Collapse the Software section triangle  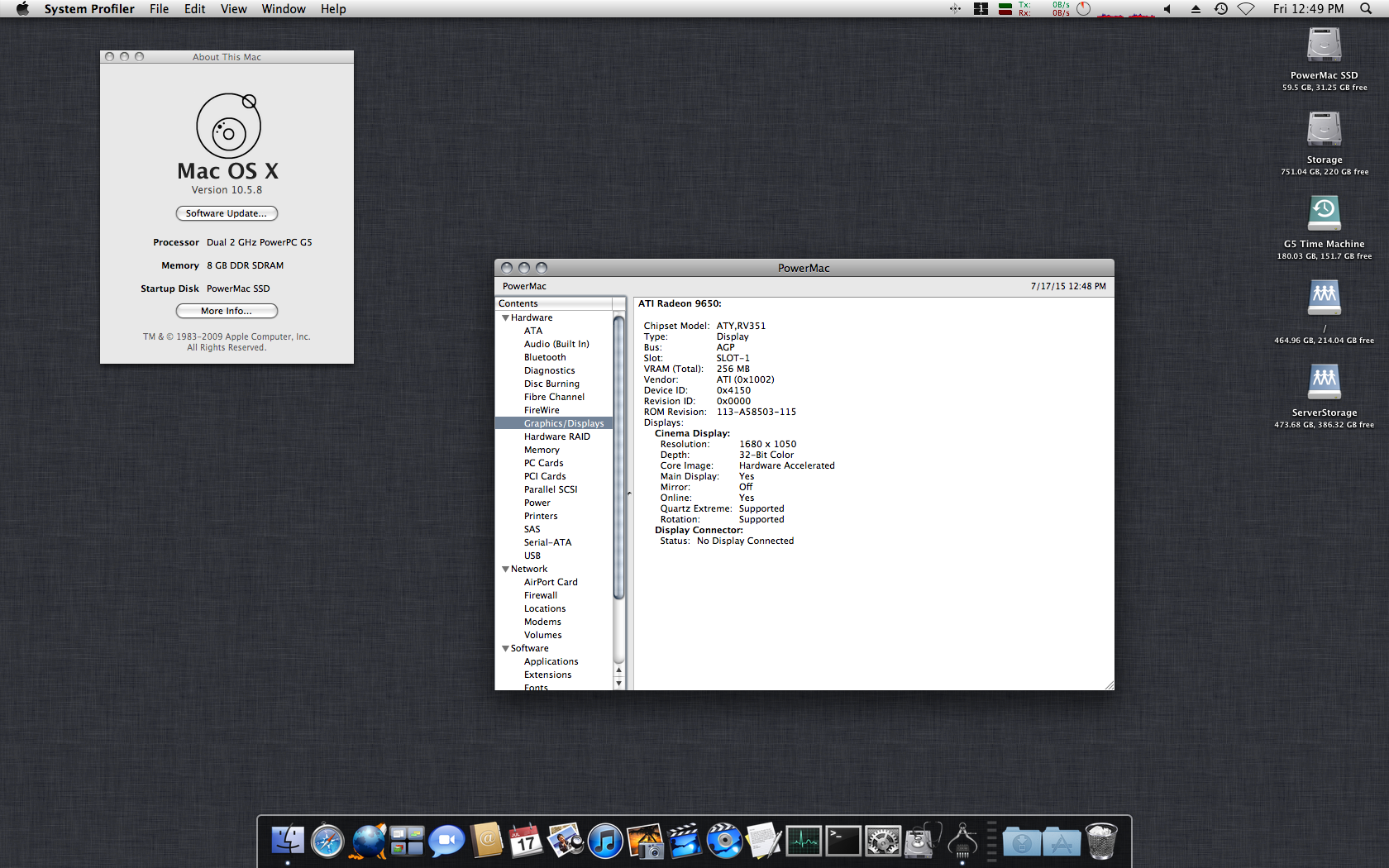coord(505,648)
